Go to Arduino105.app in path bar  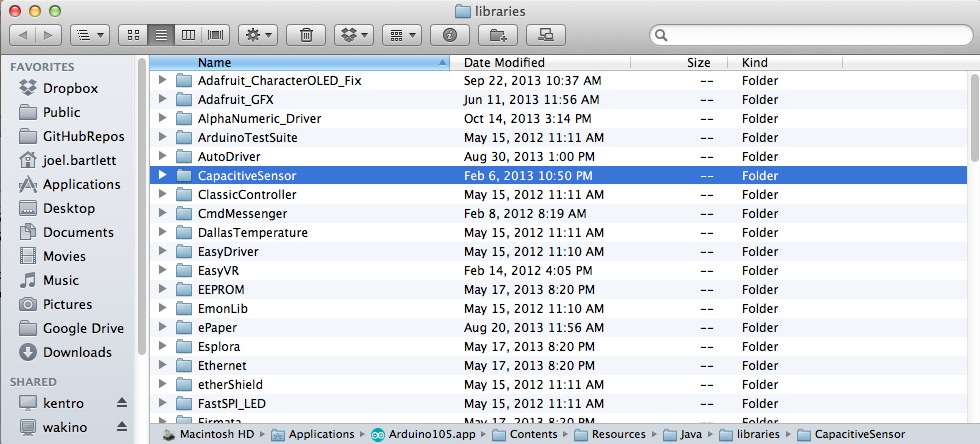click(x=423, y=434)
